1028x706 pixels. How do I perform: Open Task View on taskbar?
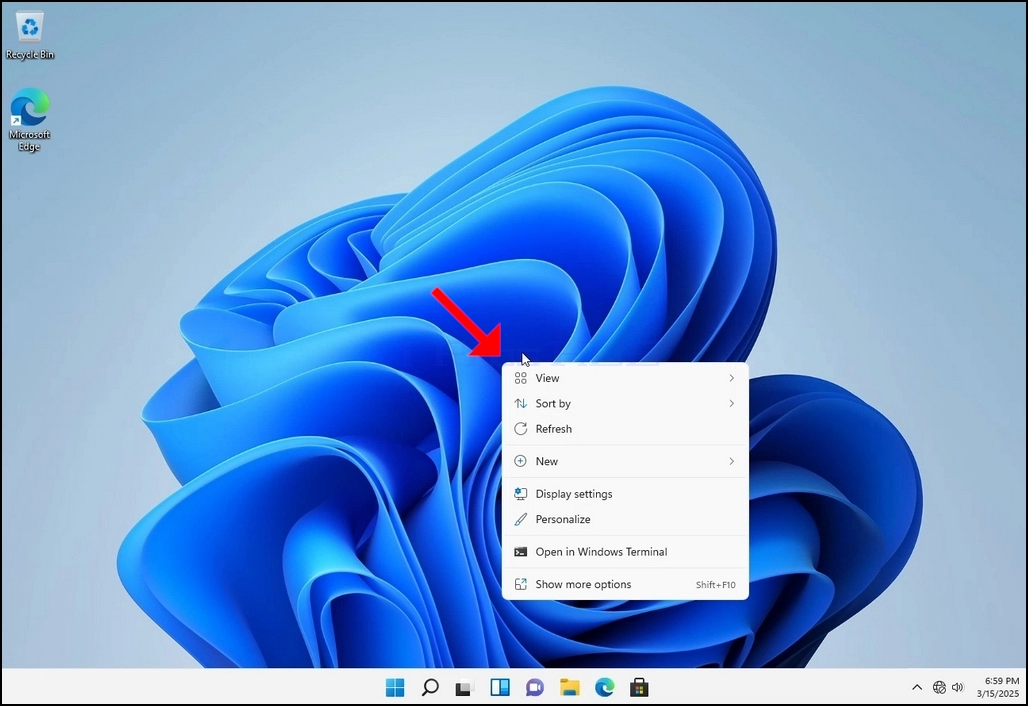click(x=464, y=688)
